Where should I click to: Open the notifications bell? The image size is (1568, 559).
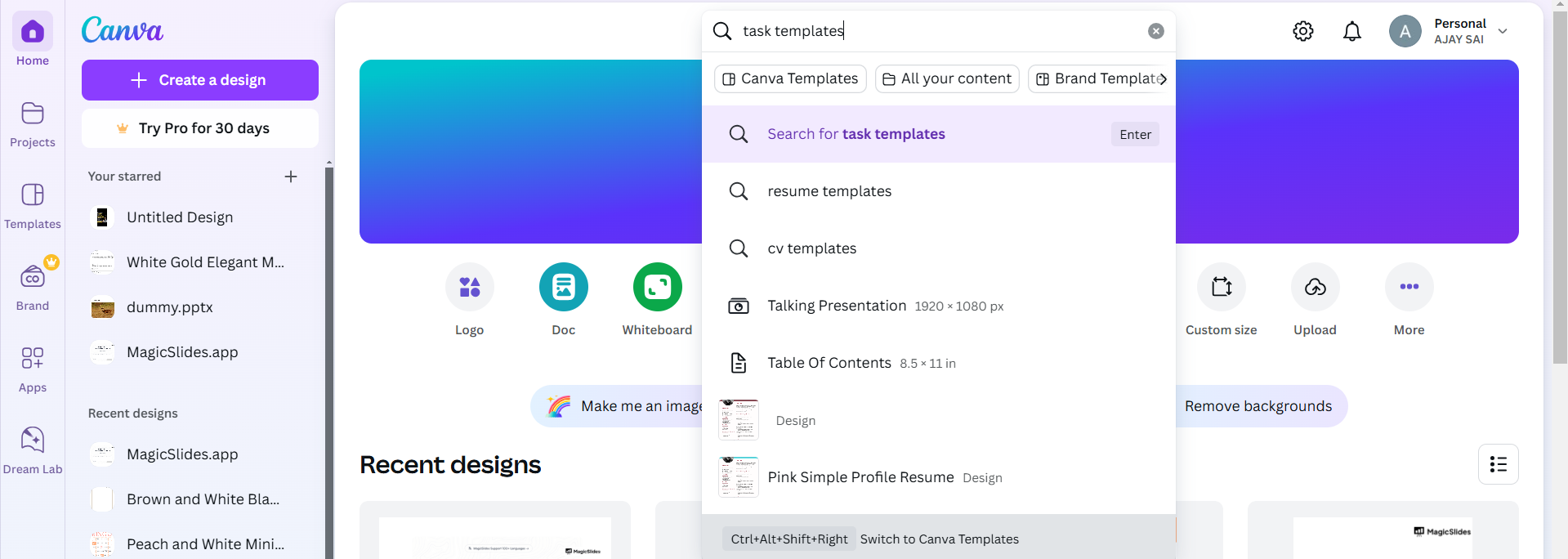(x=1352, y=31)
